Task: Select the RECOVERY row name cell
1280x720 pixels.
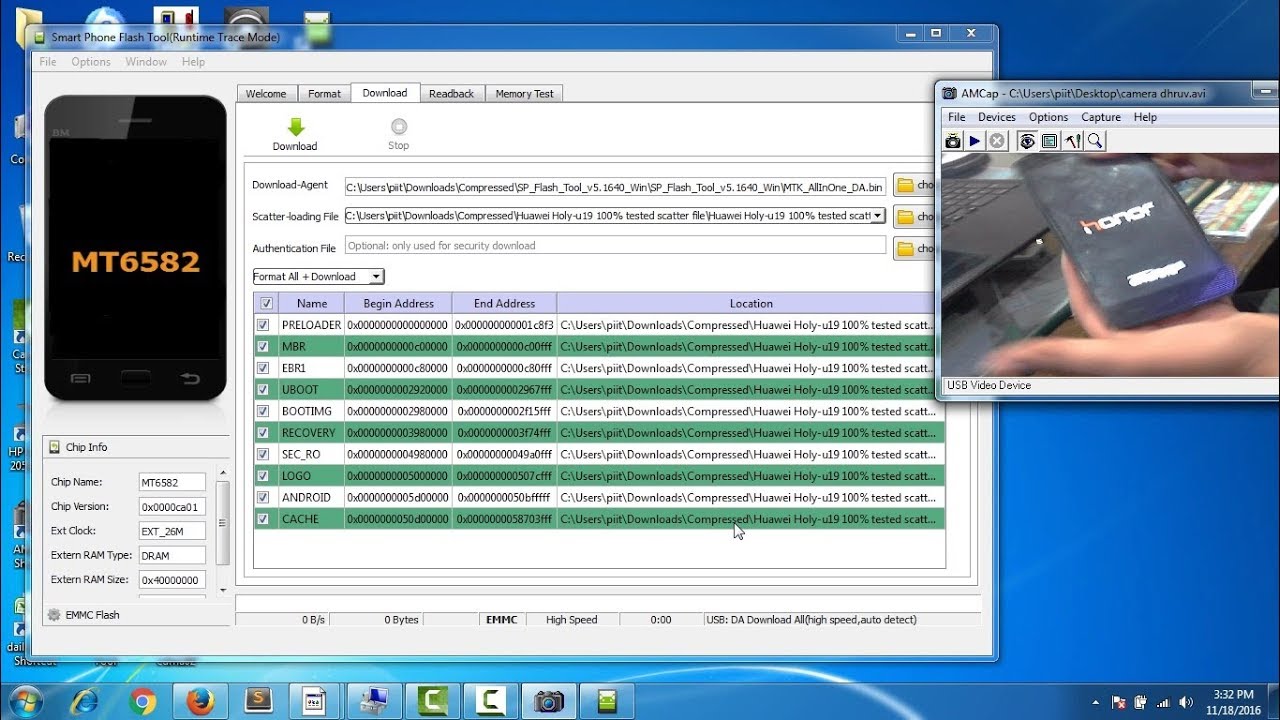Action: (x=311, y=433)
